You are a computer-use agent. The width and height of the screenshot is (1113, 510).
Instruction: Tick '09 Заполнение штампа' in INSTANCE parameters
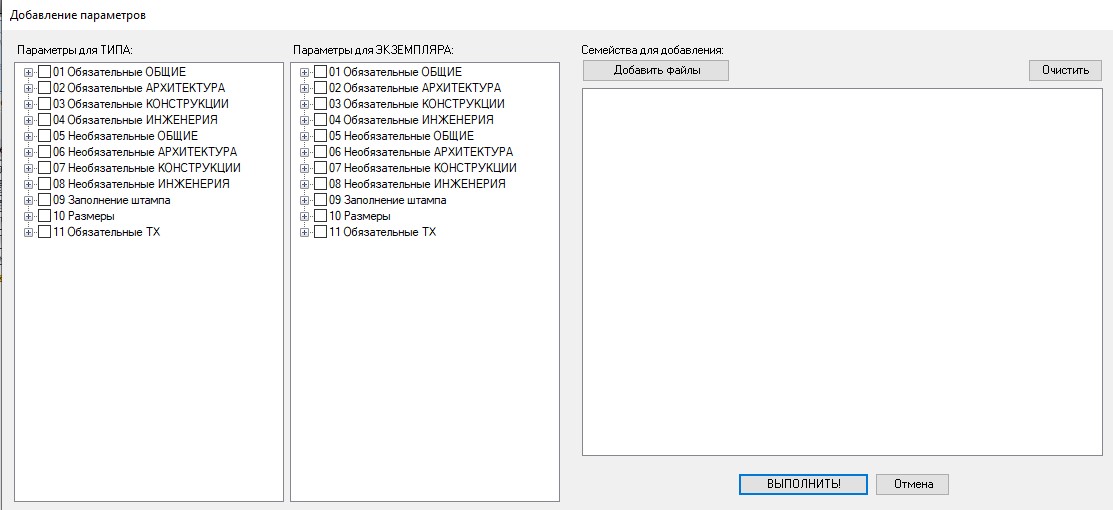pos(320,200)
